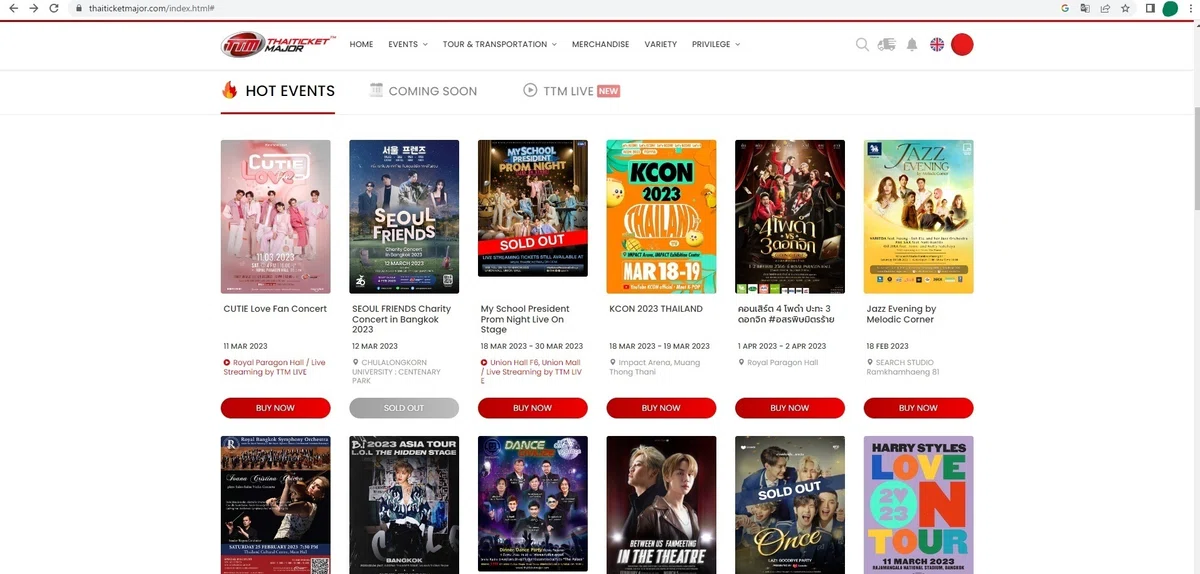Open the Jazz Evening poster thumbnail

[918, 216]
